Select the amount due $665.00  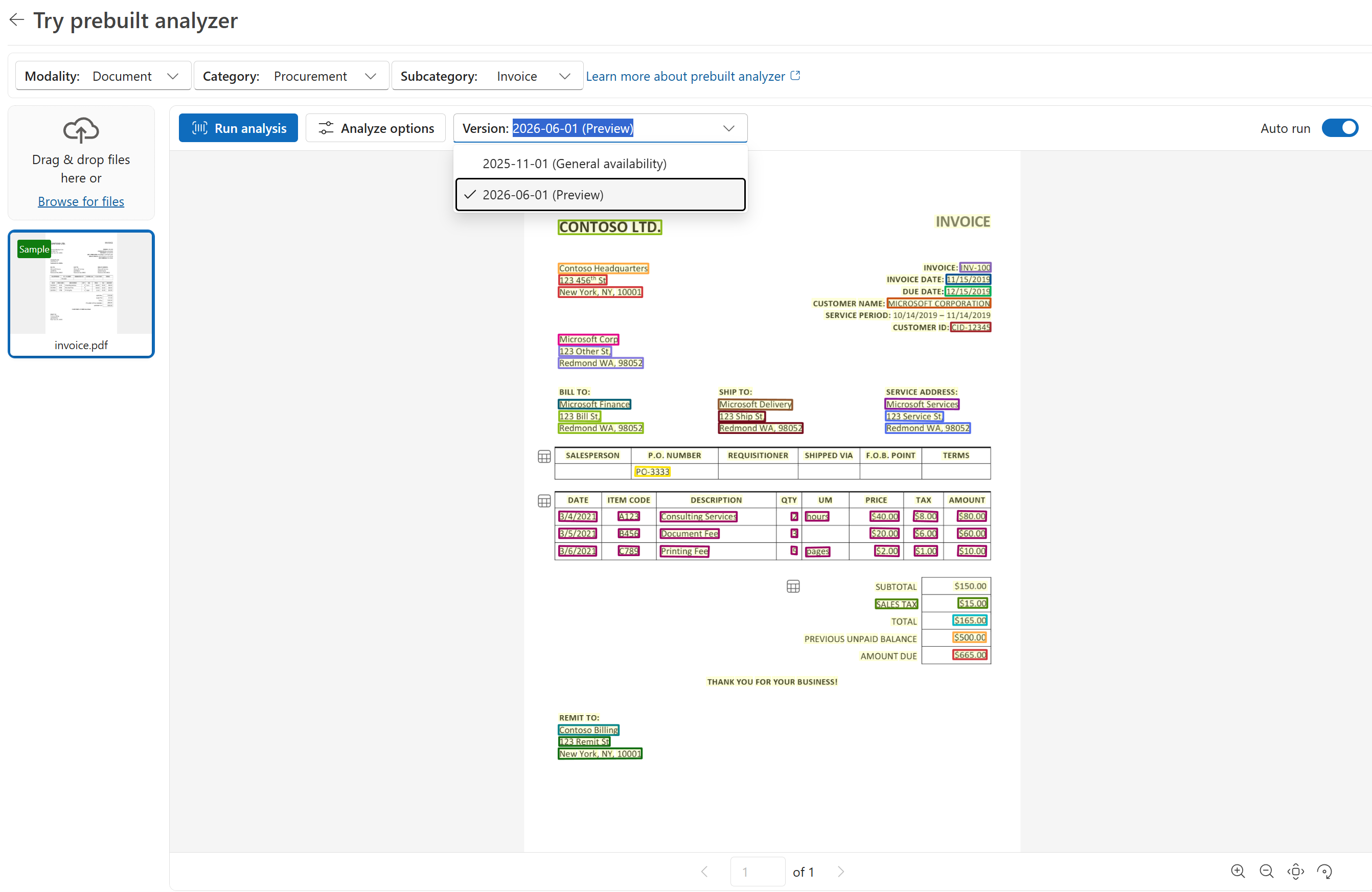pyautogui.click(x=970, y=655)
